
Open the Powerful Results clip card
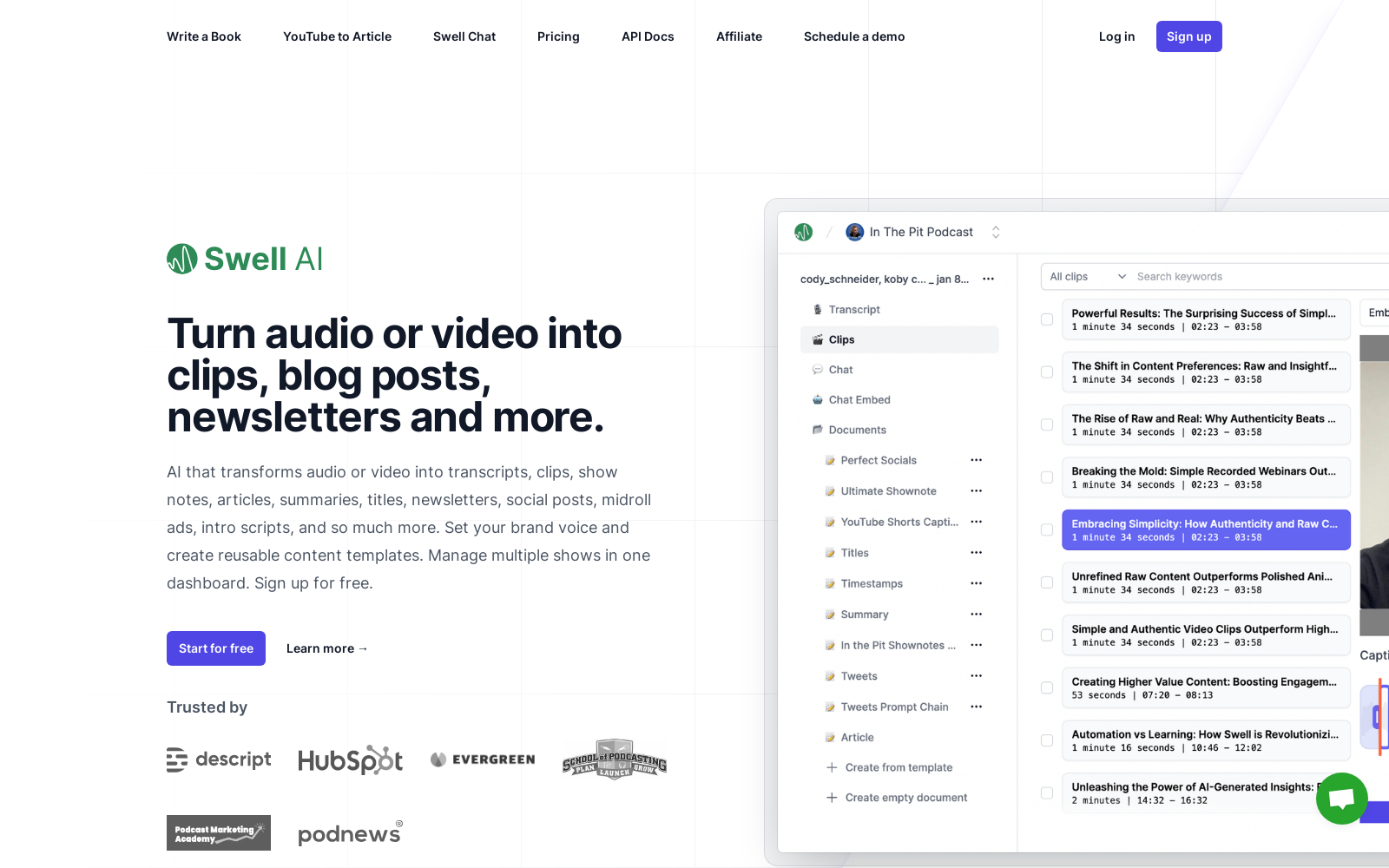click(1206, 319)
